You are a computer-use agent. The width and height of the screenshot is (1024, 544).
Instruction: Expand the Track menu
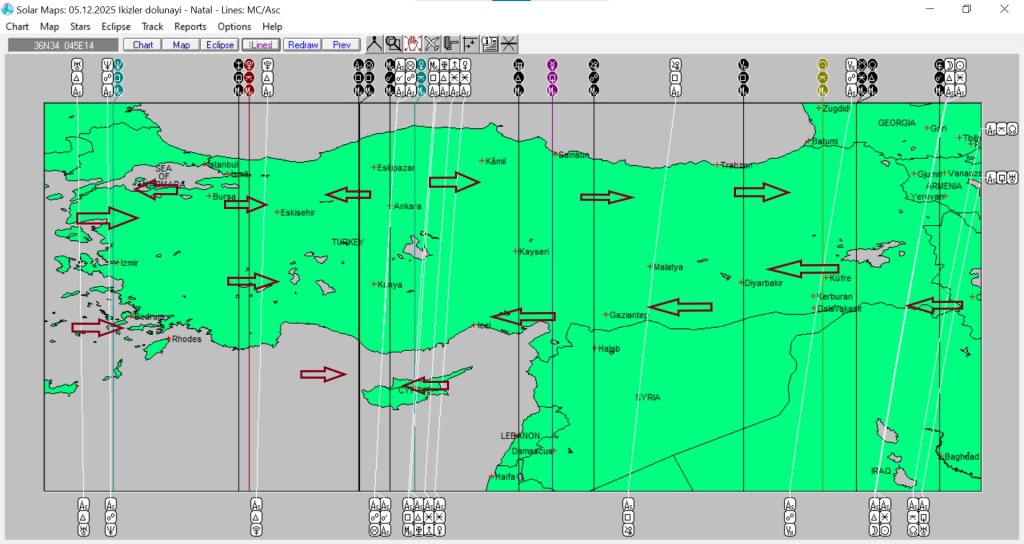(152, 27)
